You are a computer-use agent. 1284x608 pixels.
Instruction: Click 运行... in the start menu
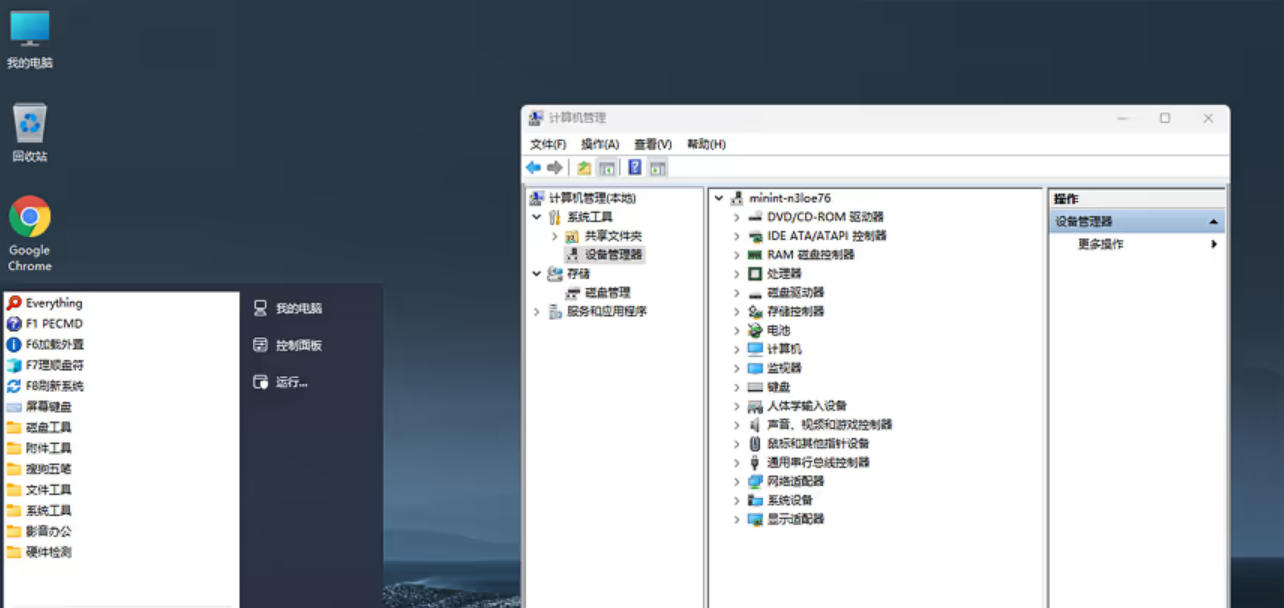coord(291,382)
